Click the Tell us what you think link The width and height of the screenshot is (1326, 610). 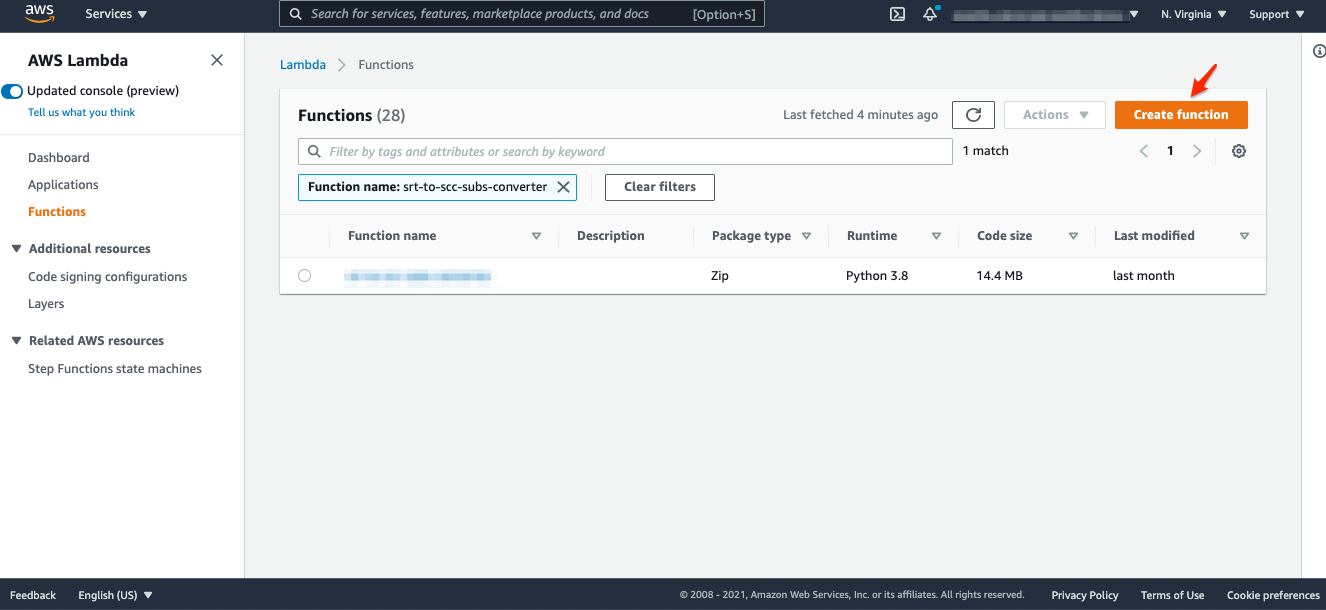pos(82,112)
